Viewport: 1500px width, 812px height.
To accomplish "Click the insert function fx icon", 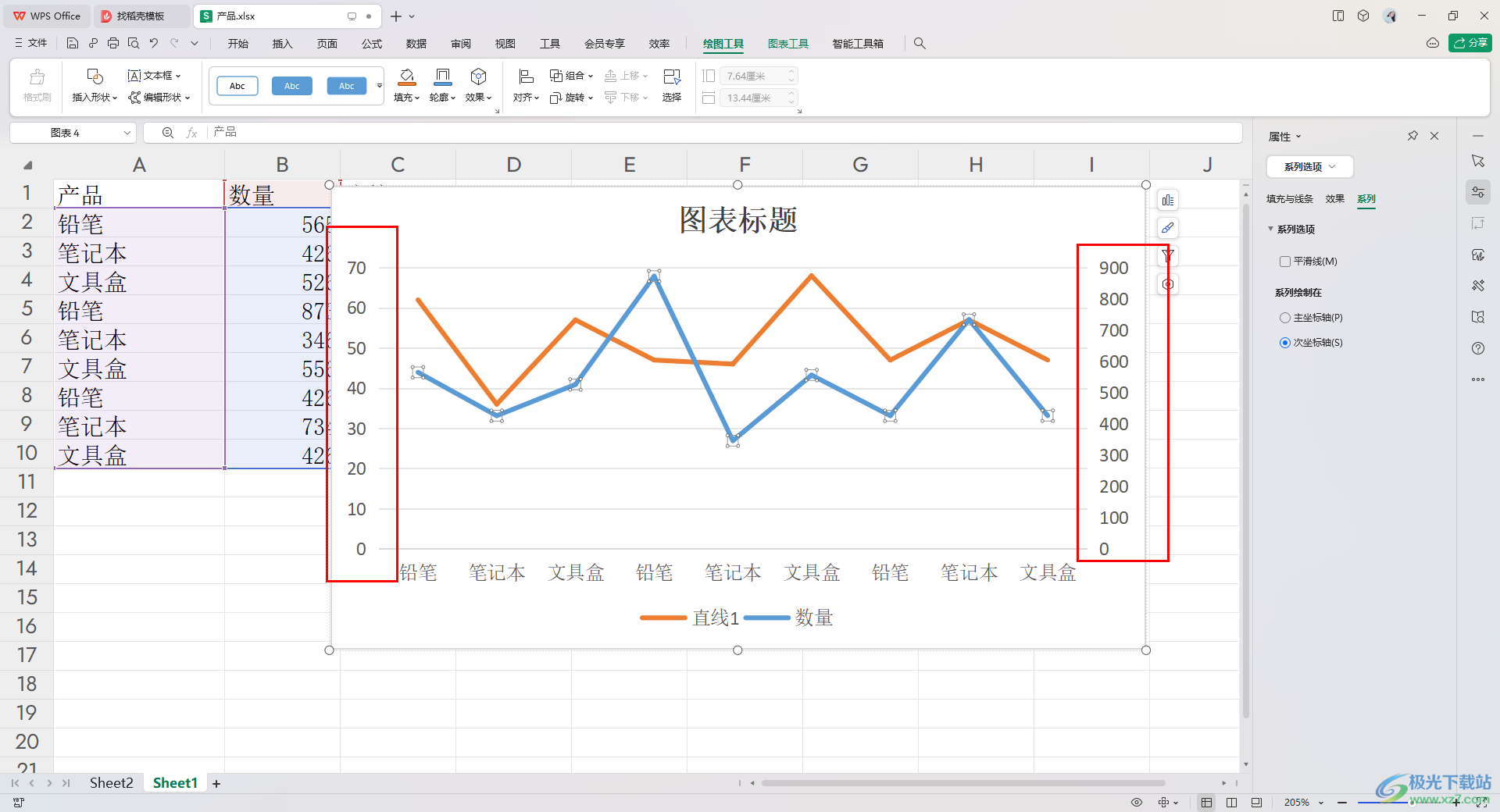I will click(191, 133).
